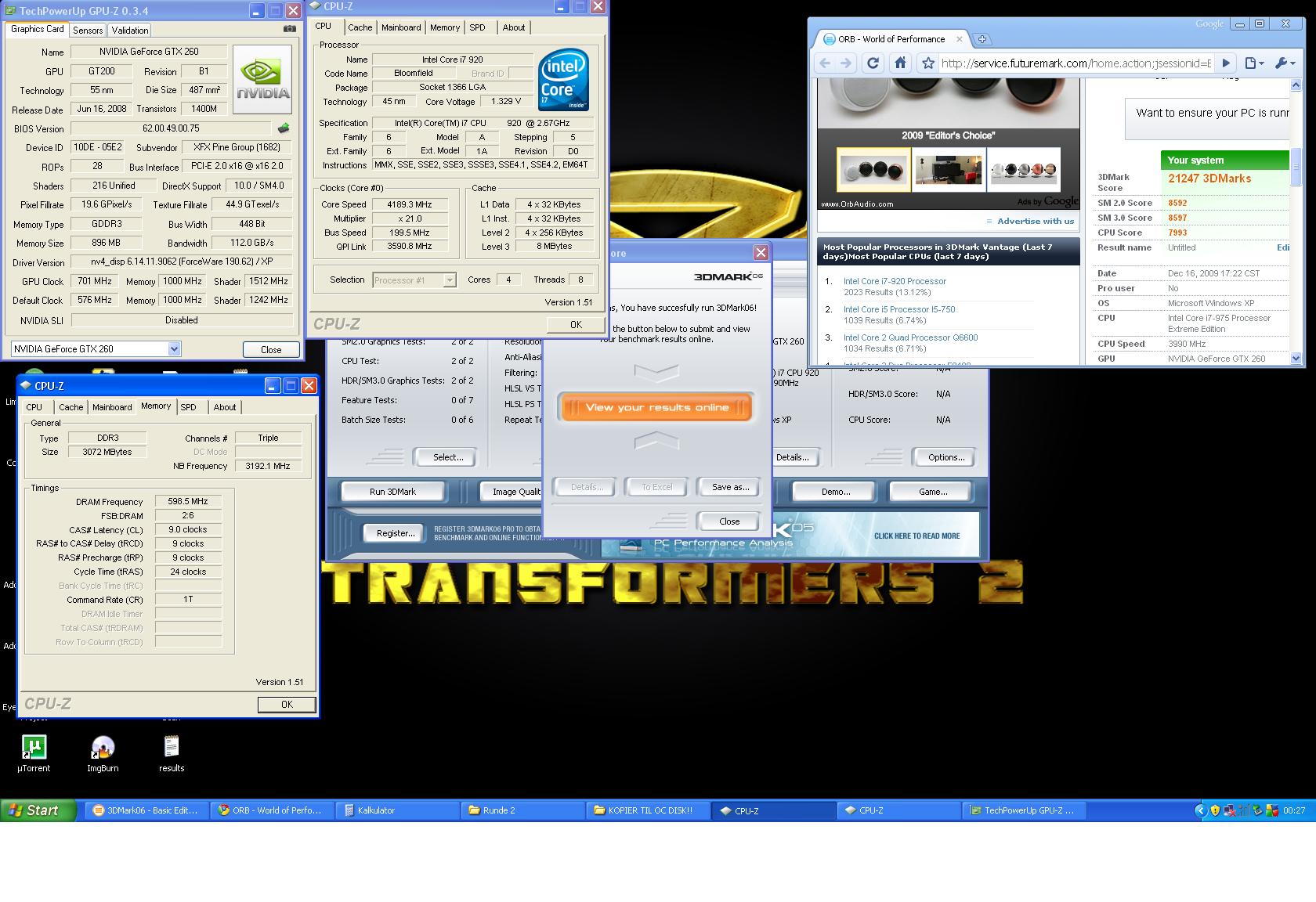Click the Options... button in 3DMark06
1316x902 pixels.
(946, 457)
